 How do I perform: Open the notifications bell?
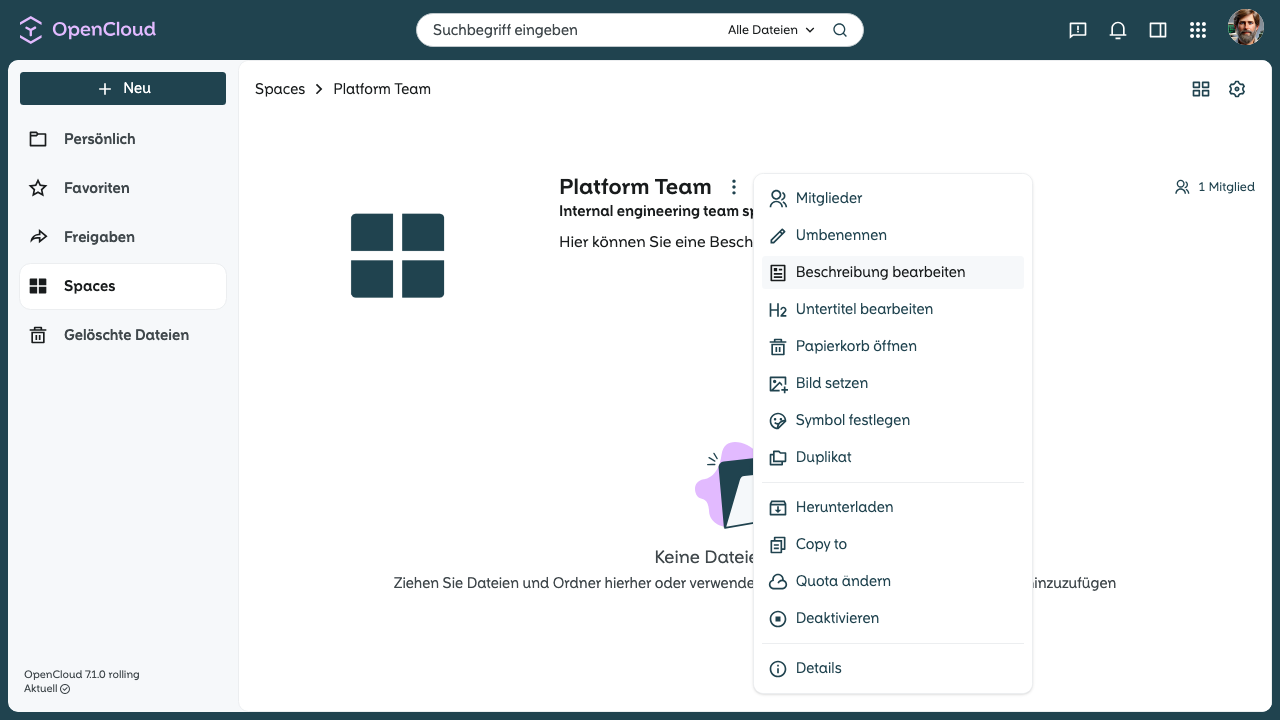(x=1118, y=30)
